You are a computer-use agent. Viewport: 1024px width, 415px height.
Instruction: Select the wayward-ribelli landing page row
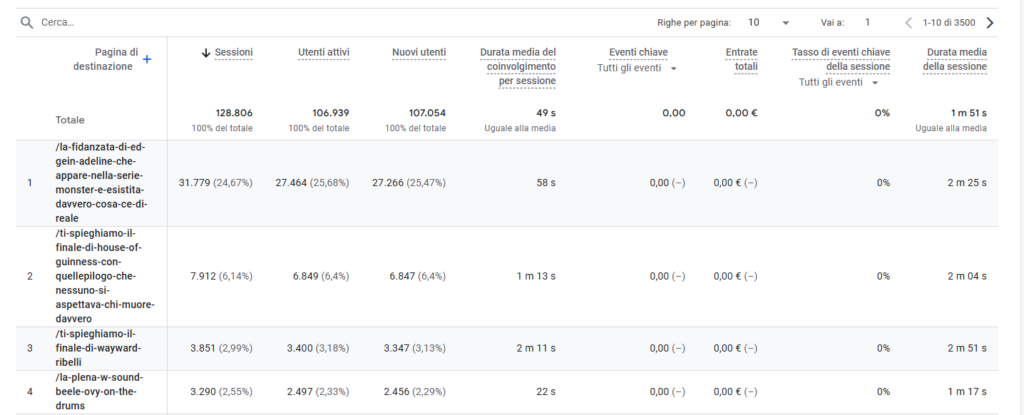(100, 347)
